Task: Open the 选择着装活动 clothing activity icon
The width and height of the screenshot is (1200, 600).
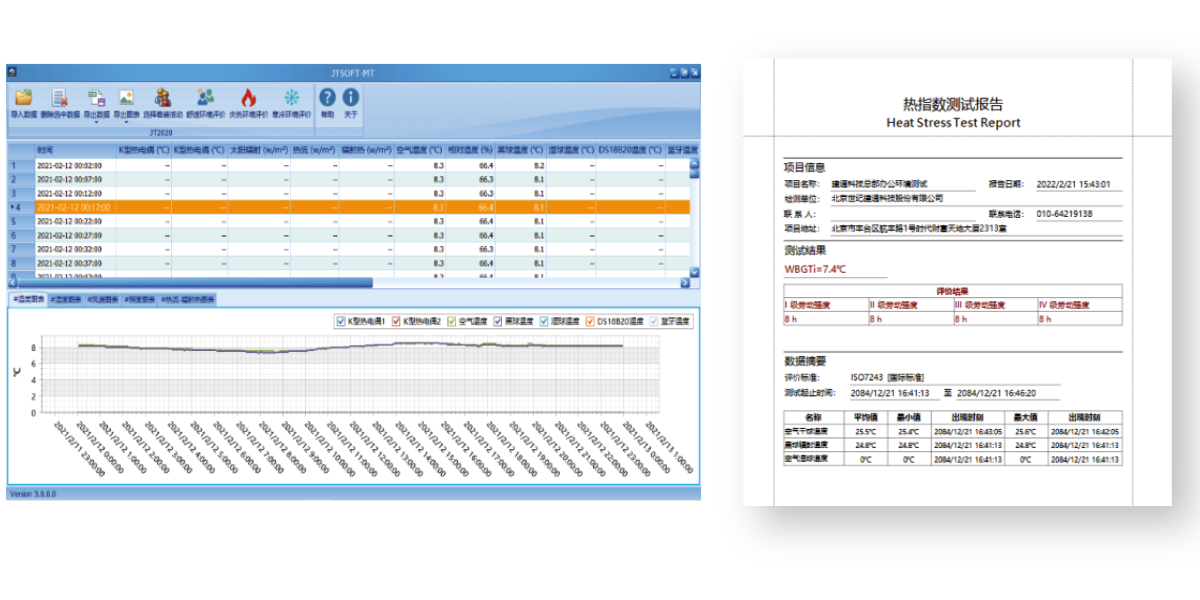Action: pyautogui.click(x=162, y=98)
